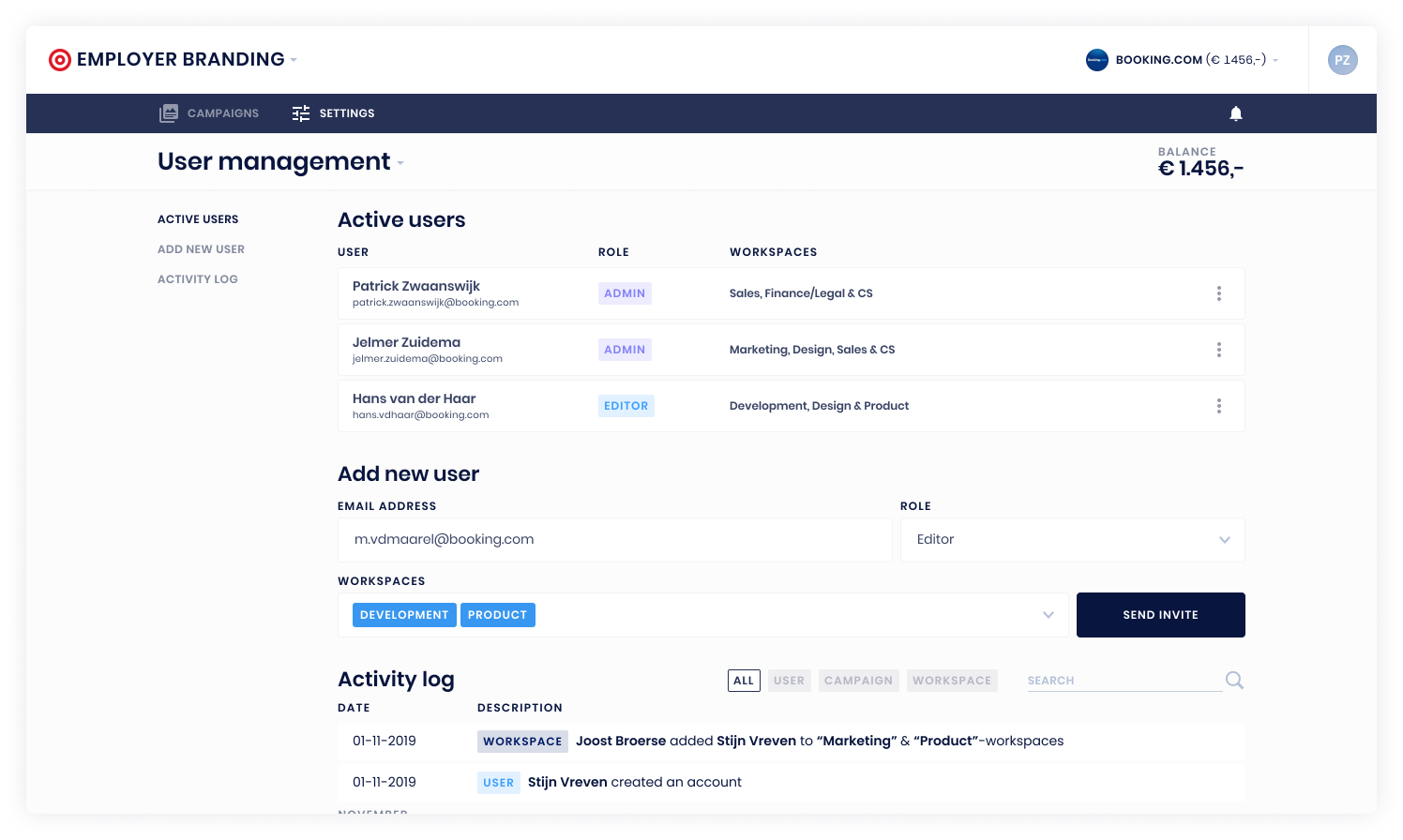1403x840 pixels.
Task: Filter activity log by User
Action: (790, 681)
